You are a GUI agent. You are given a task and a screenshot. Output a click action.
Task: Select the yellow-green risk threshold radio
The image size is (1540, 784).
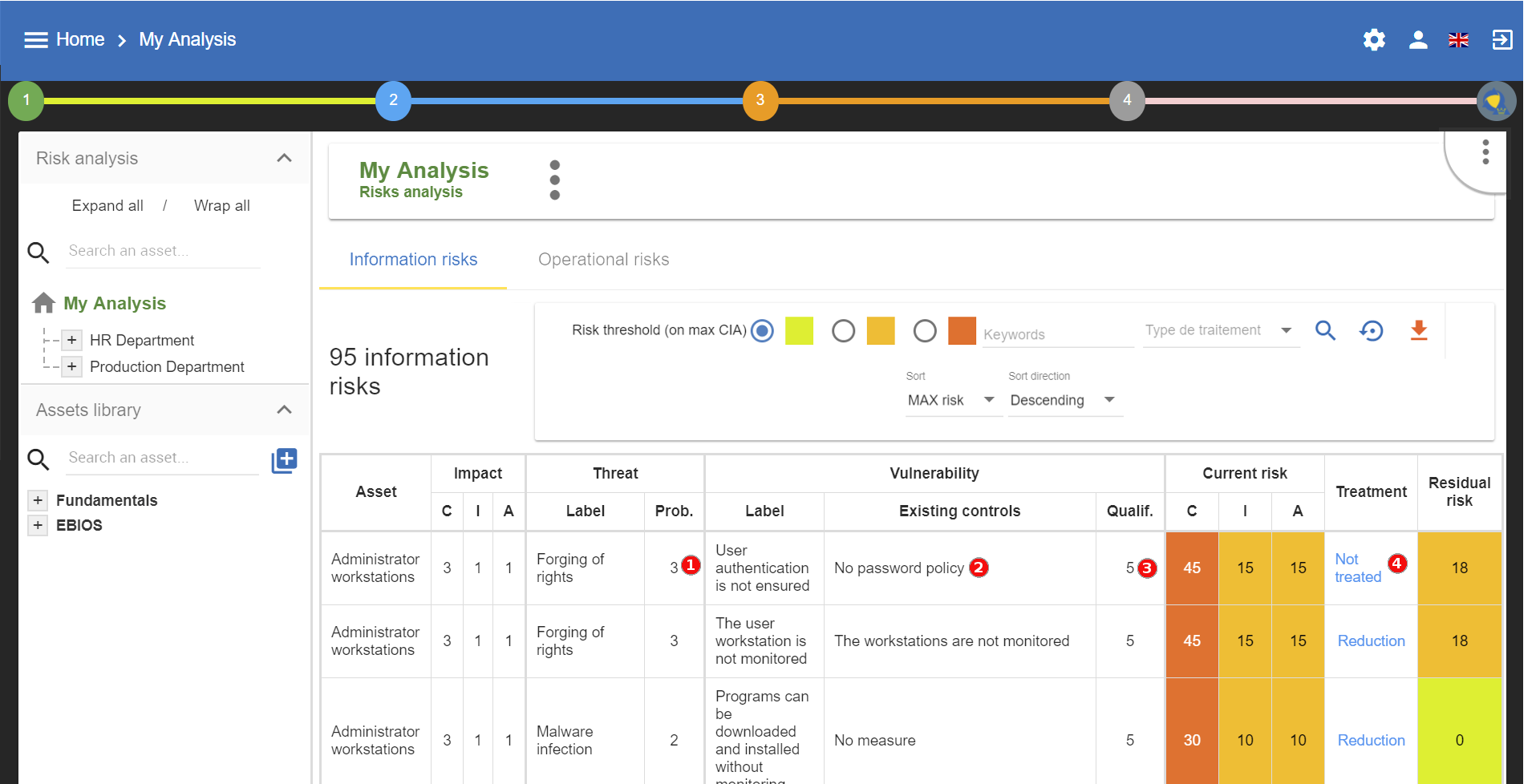coord(762,330)
